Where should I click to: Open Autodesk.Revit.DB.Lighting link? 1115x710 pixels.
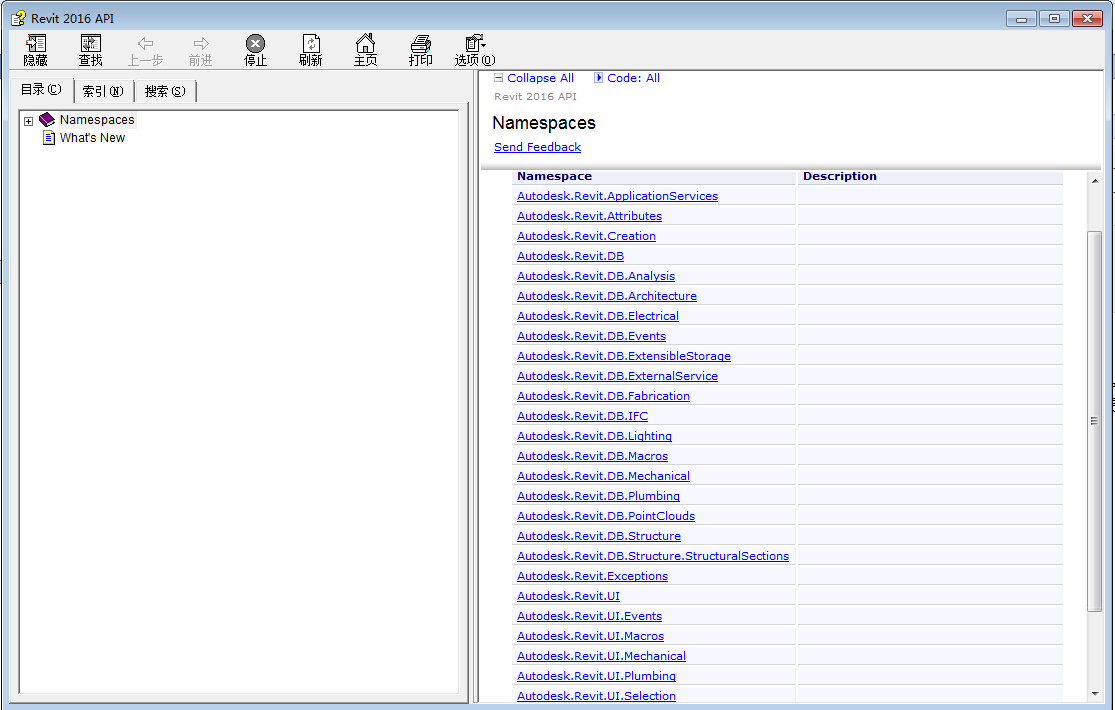coord(594,435)
